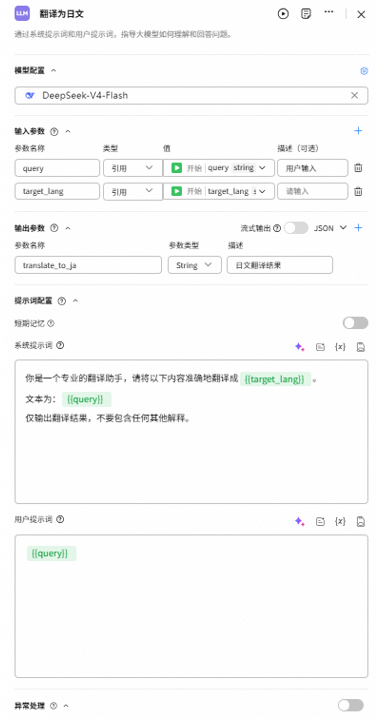Open the notes document icon in header

tap(306, 14)
